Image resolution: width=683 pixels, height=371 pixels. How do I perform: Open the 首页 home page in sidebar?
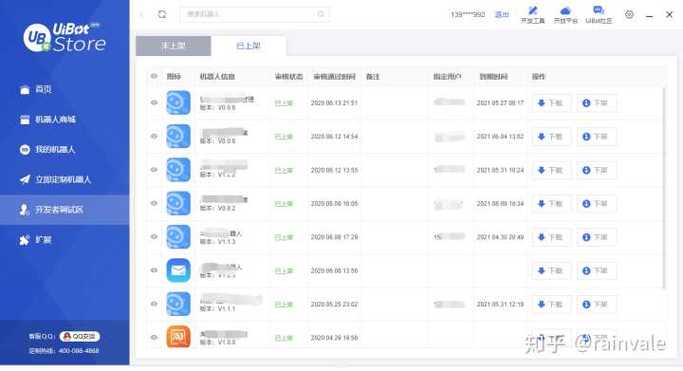pos(36,90)
